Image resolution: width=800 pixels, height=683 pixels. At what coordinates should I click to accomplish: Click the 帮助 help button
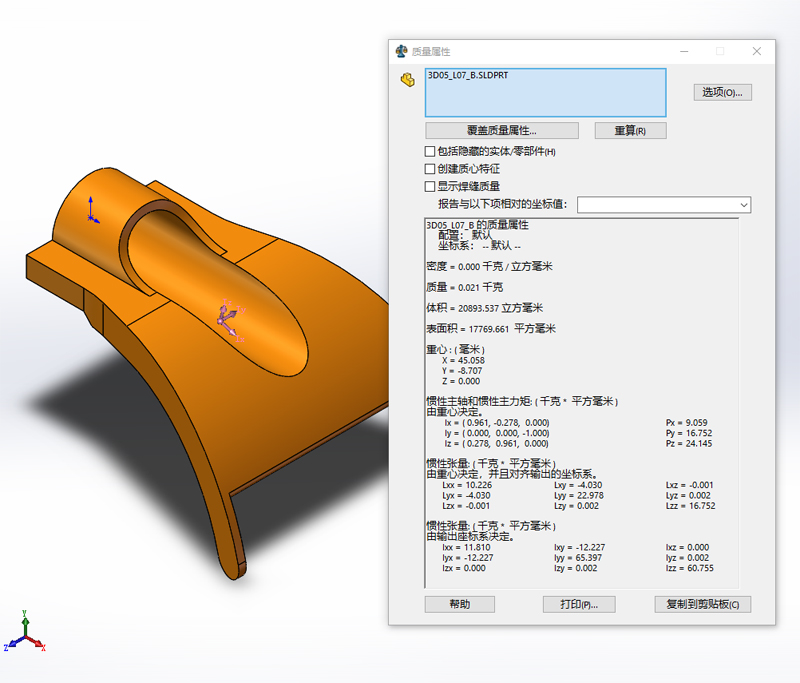coord(459,604)
